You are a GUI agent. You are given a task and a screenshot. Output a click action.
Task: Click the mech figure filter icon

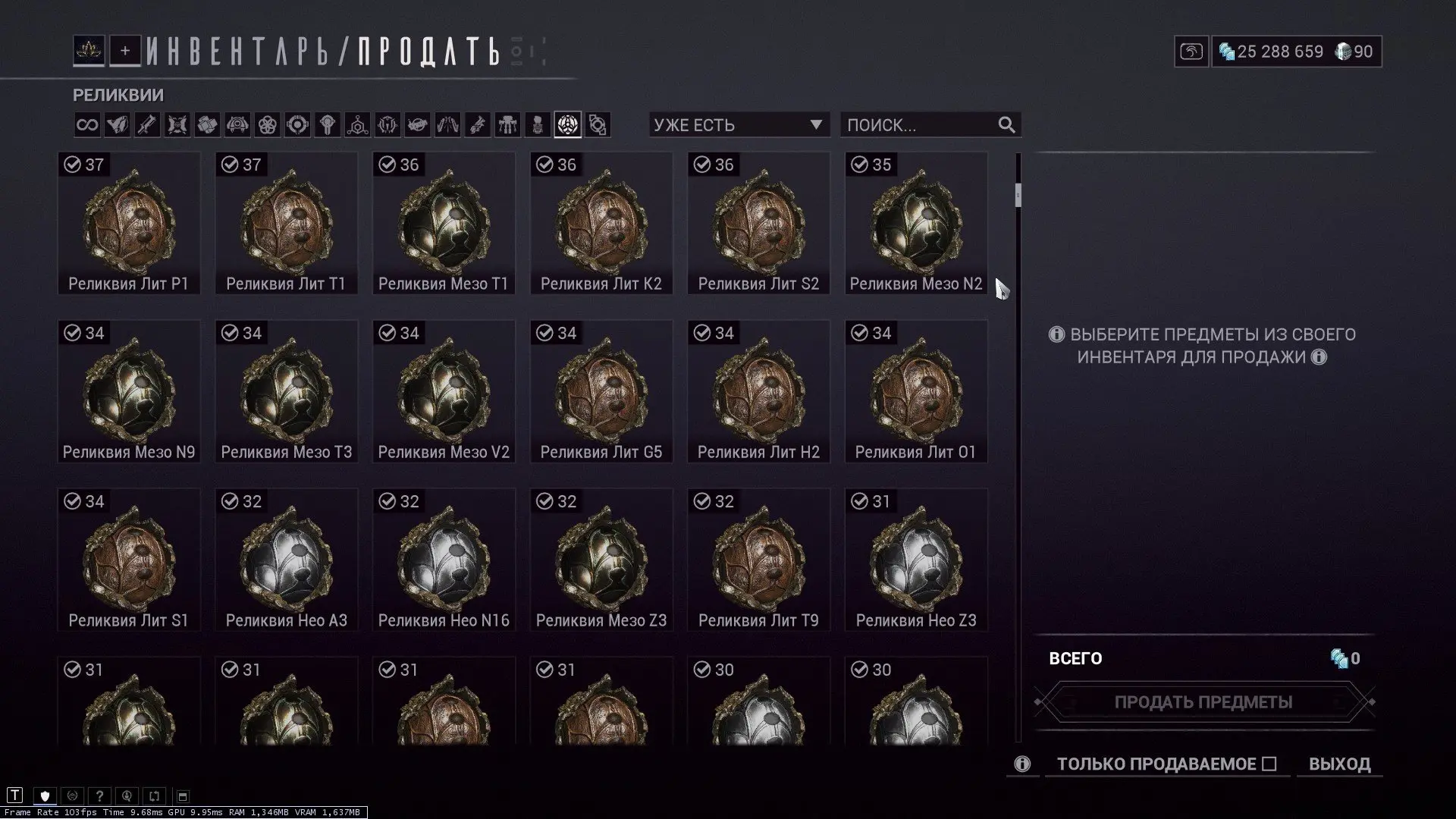507,125
